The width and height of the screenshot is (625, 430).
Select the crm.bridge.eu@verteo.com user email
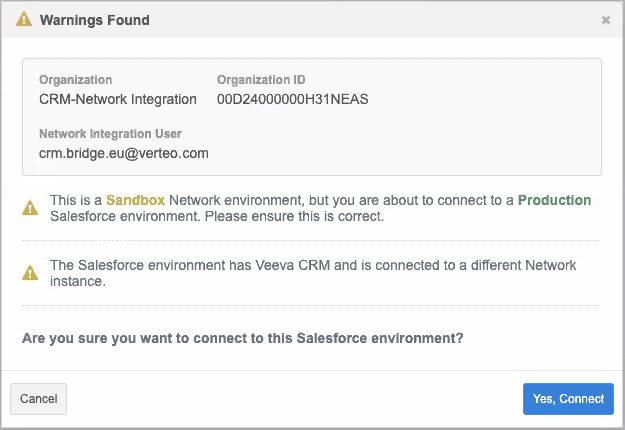[x=123, y=153]
